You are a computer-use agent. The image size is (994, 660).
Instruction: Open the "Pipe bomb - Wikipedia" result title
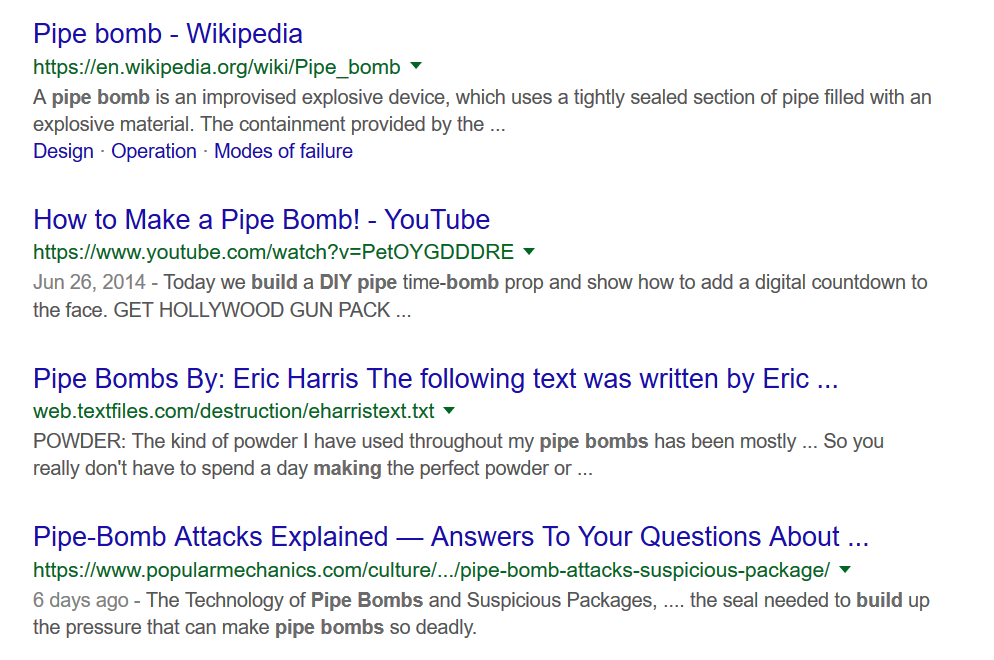(x=168, y=34)
